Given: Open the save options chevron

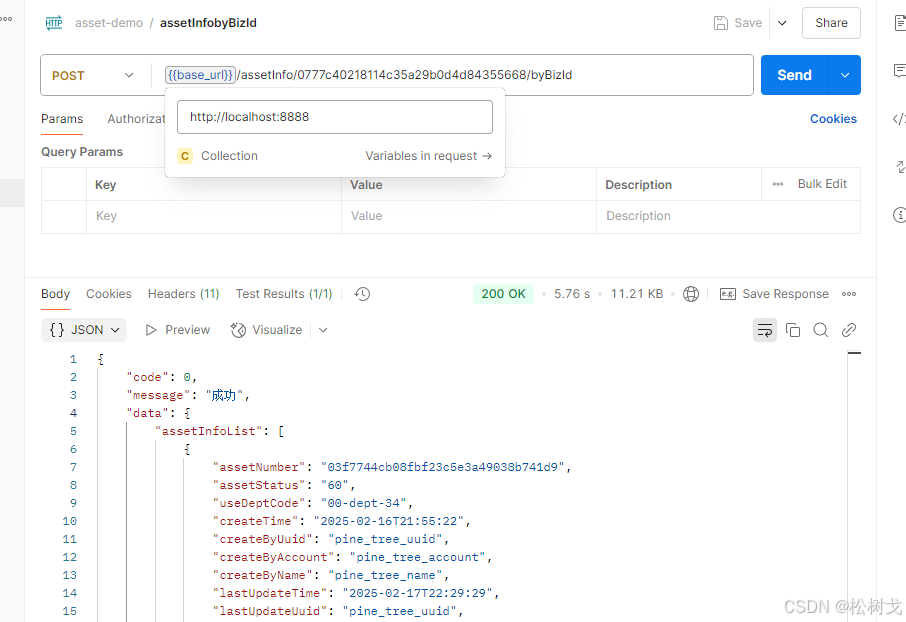Looking at the screenshot, I should pyautogui.click(x=782, y=23).
